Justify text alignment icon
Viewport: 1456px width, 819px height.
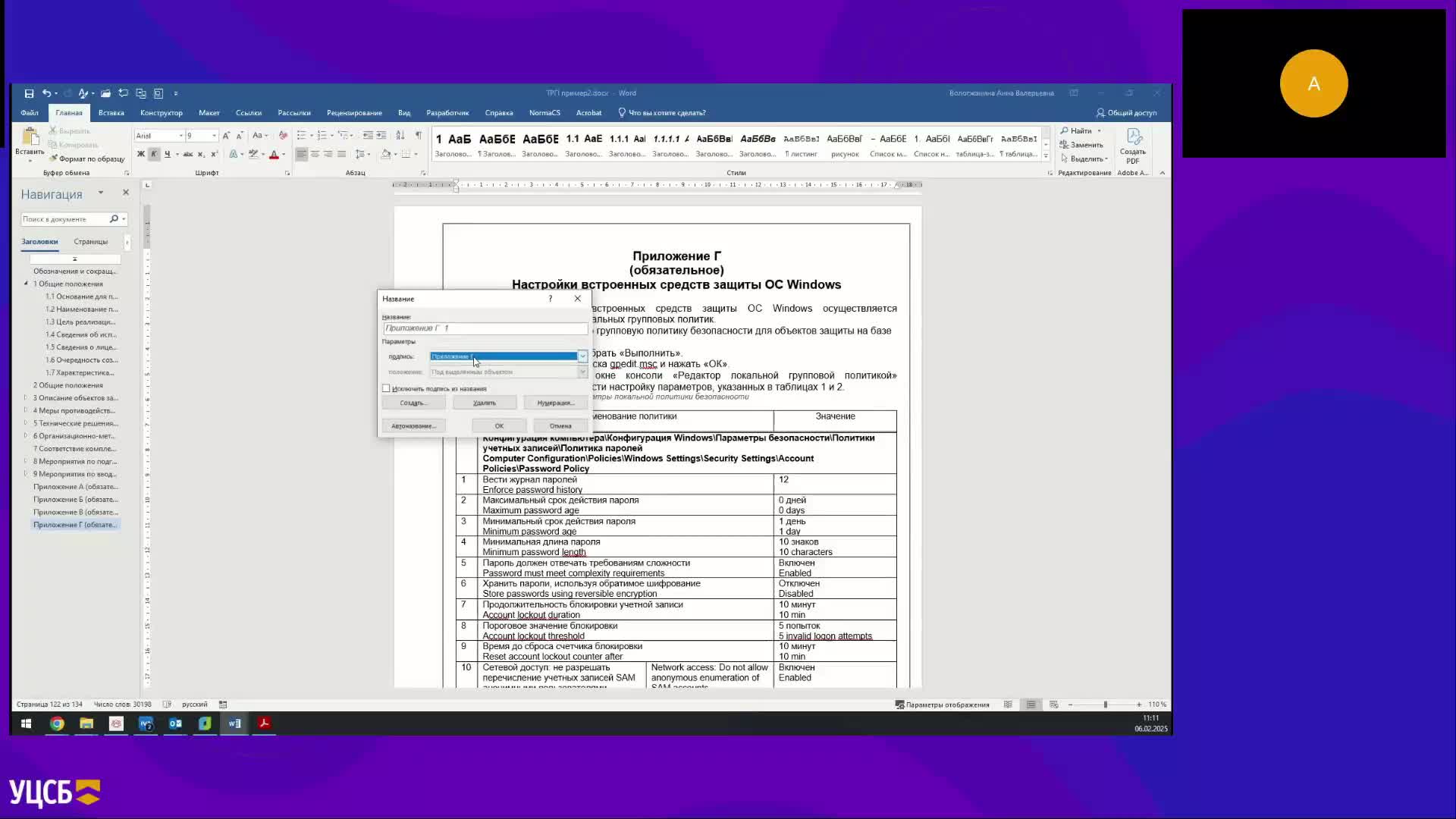coord(341,154)
